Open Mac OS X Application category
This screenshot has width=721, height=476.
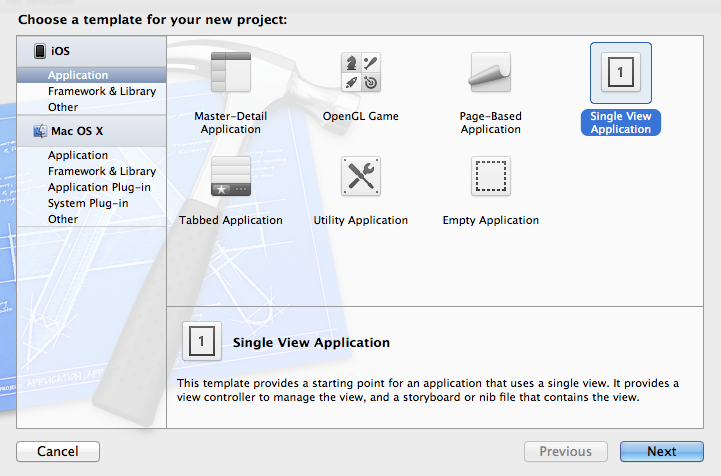[78, 155]
